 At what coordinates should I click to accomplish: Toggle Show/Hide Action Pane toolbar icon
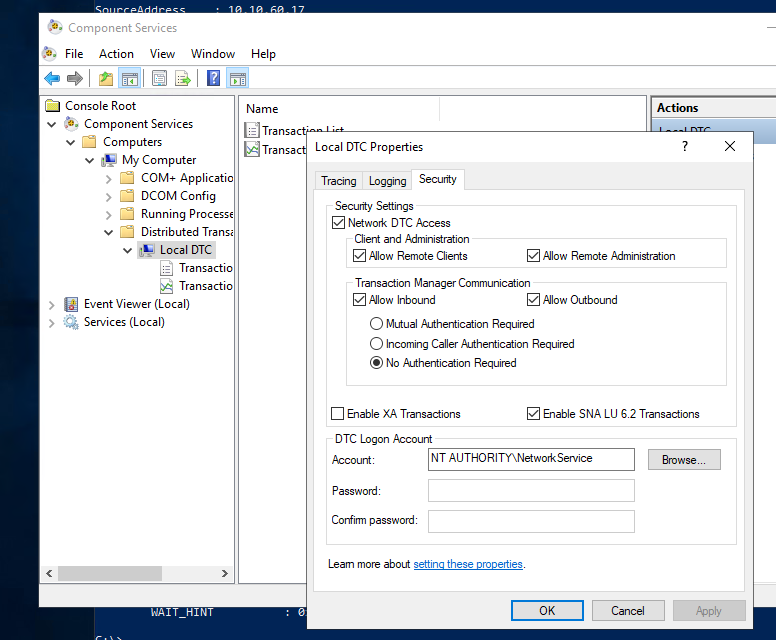coord(238,78)
